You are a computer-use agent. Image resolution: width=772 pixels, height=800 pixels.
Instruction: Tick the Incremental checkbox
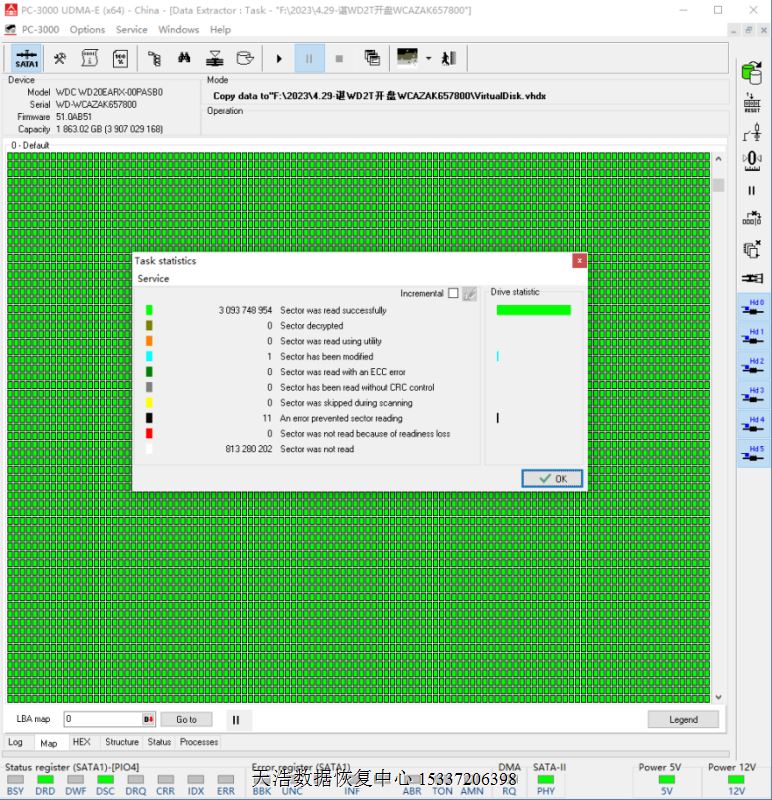[453, 293]
